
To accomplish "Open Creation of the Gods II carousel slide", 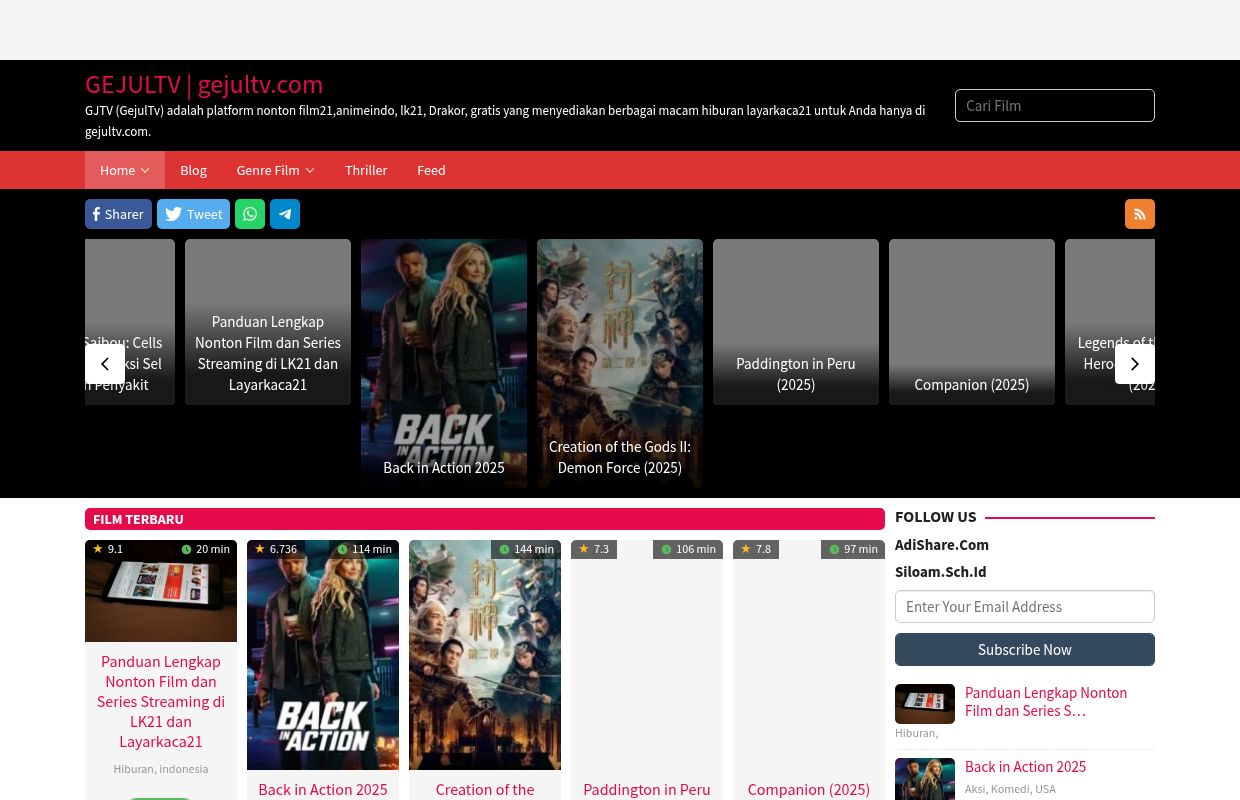I will (620, 363).
